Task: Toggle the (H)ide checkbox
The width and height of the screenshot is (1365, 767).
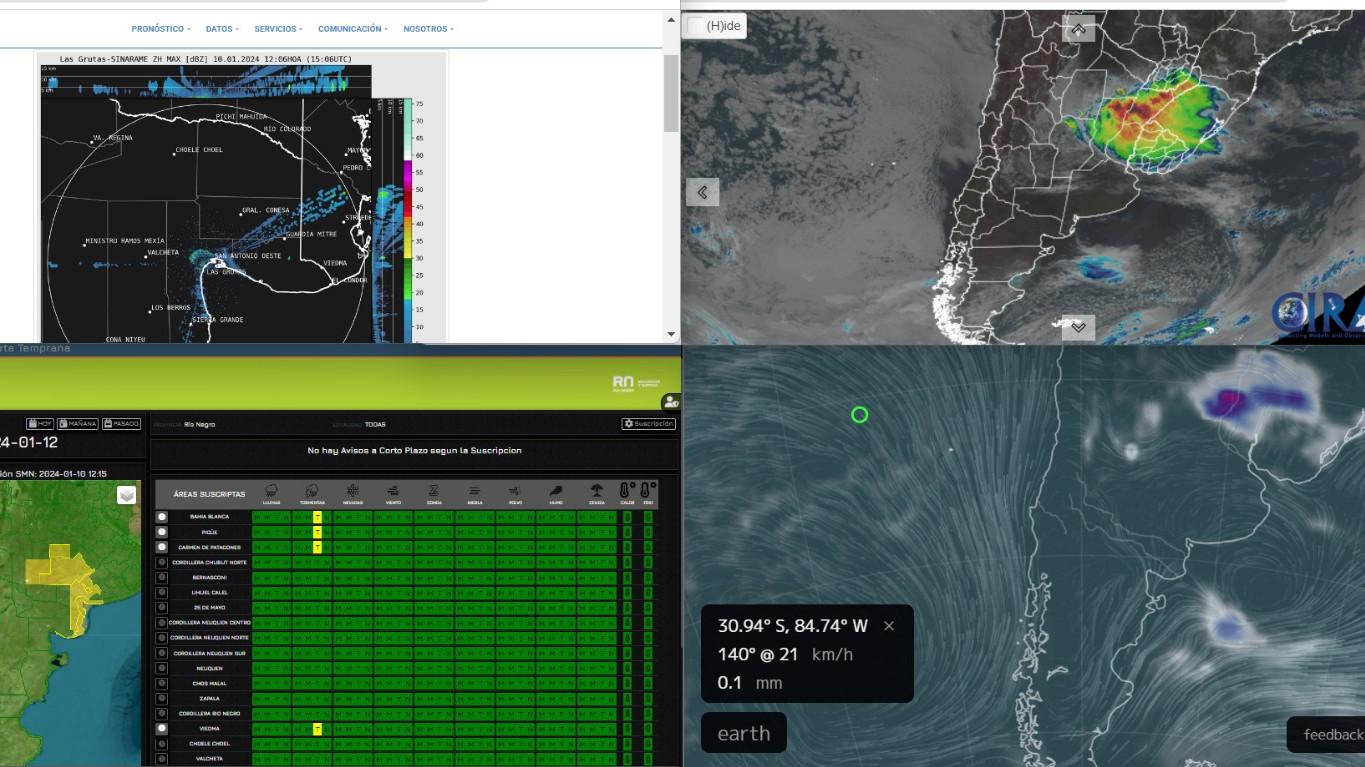Action: [x=695, y=26]
